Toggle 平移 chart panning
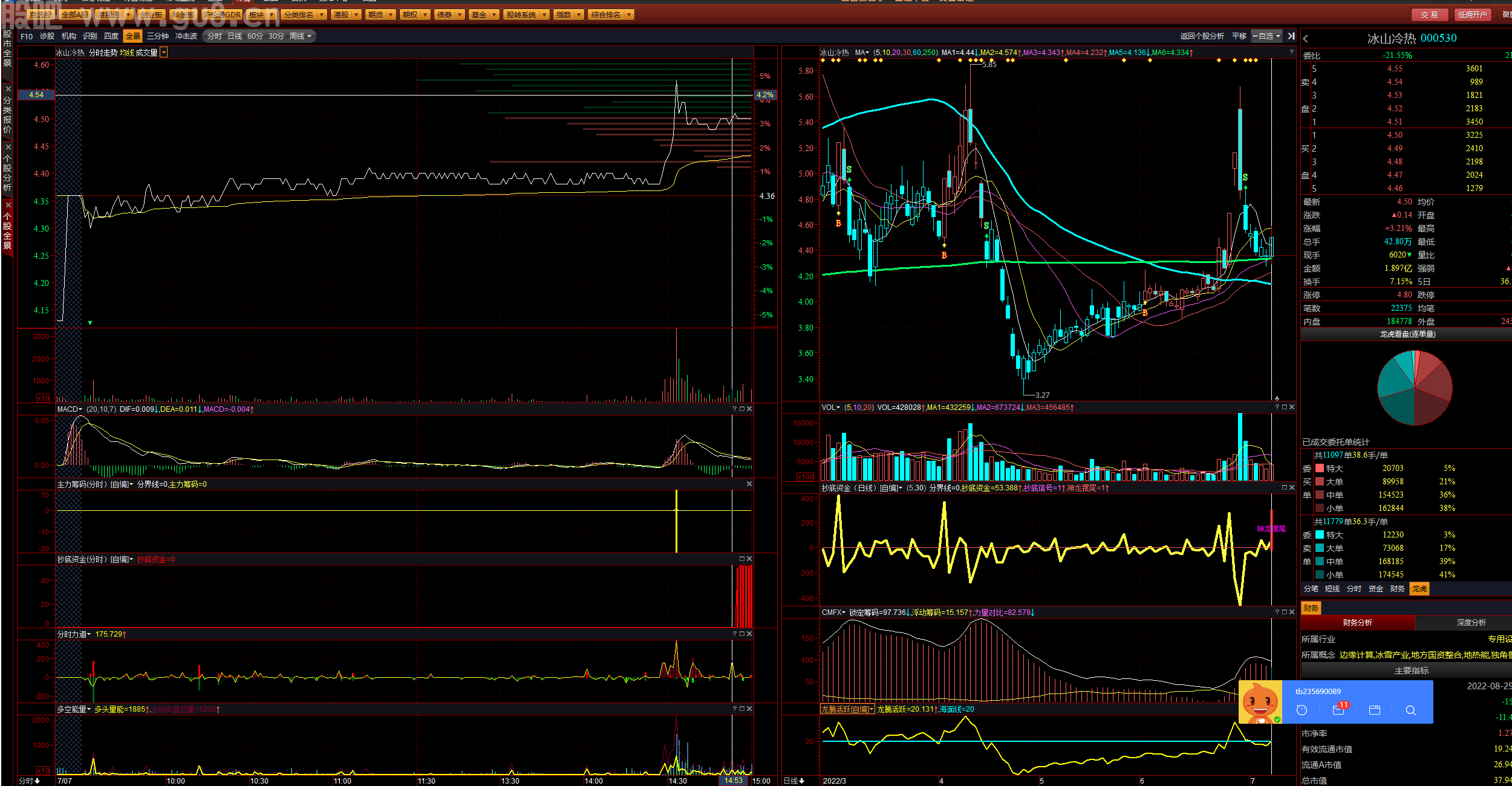Screen dimensions: 1512x786 [1239, 36]
